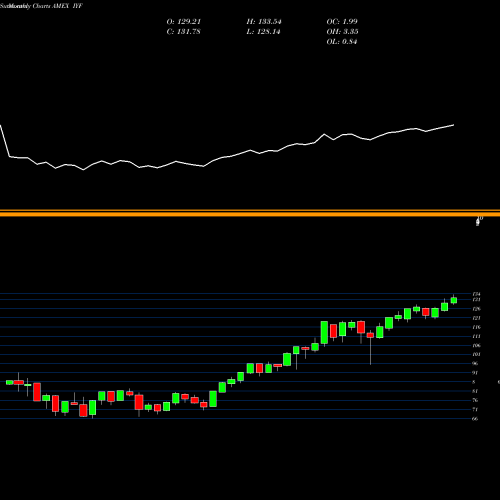Click the close price value C: 131.78

tap(183, 32)
